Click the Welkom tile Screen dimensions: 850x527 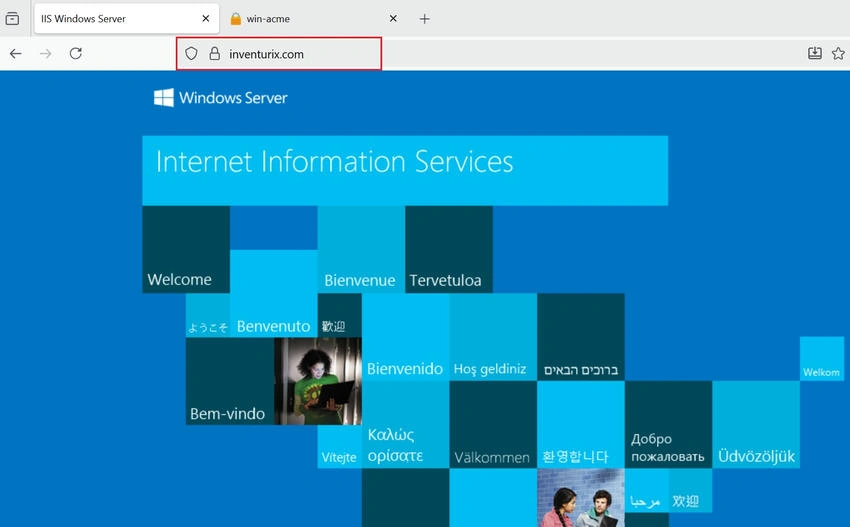click(822, 358)
